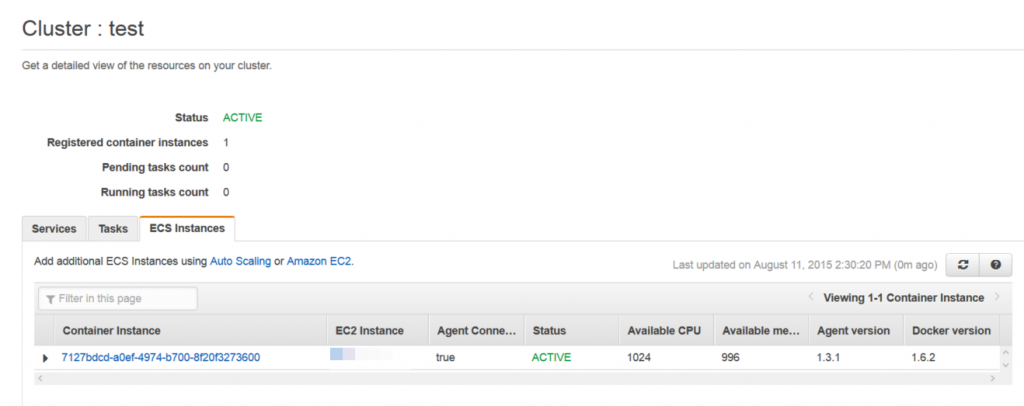This screenshot has height=406, width=1024.
Task: Open the Amazon EC2 link
Action: (319, 261)
